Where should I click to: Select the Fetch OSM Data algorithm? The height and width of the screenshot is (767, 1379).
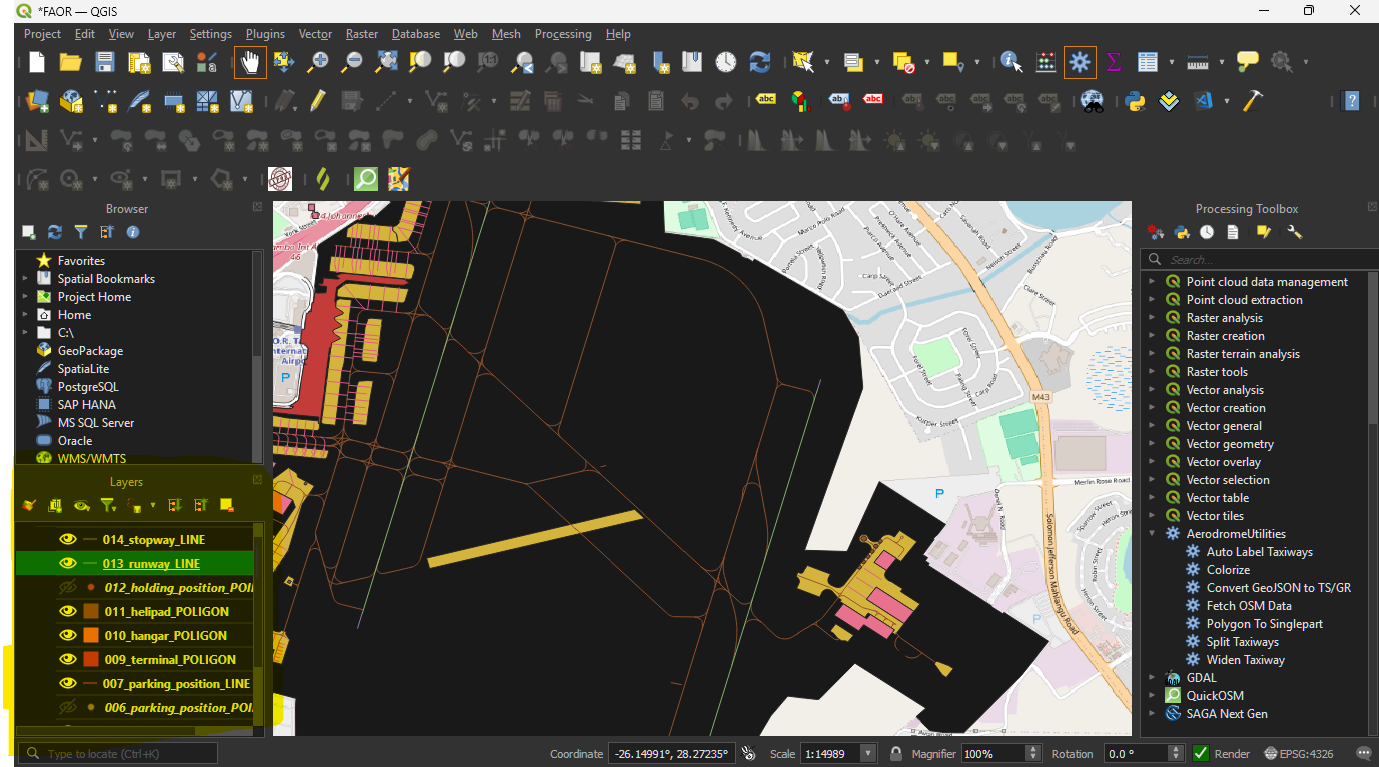click(x=1248, y=606)
